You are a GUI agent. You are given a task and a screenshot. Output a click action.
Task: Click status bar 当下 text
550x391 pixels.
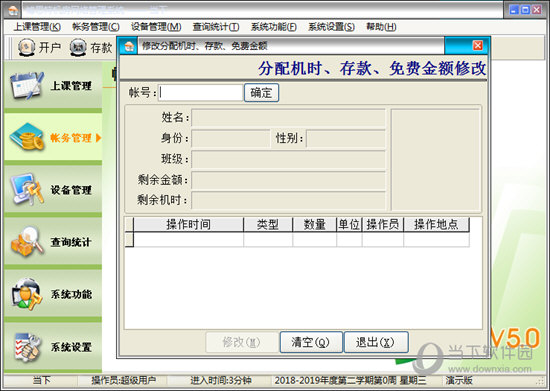coord(42,380)
